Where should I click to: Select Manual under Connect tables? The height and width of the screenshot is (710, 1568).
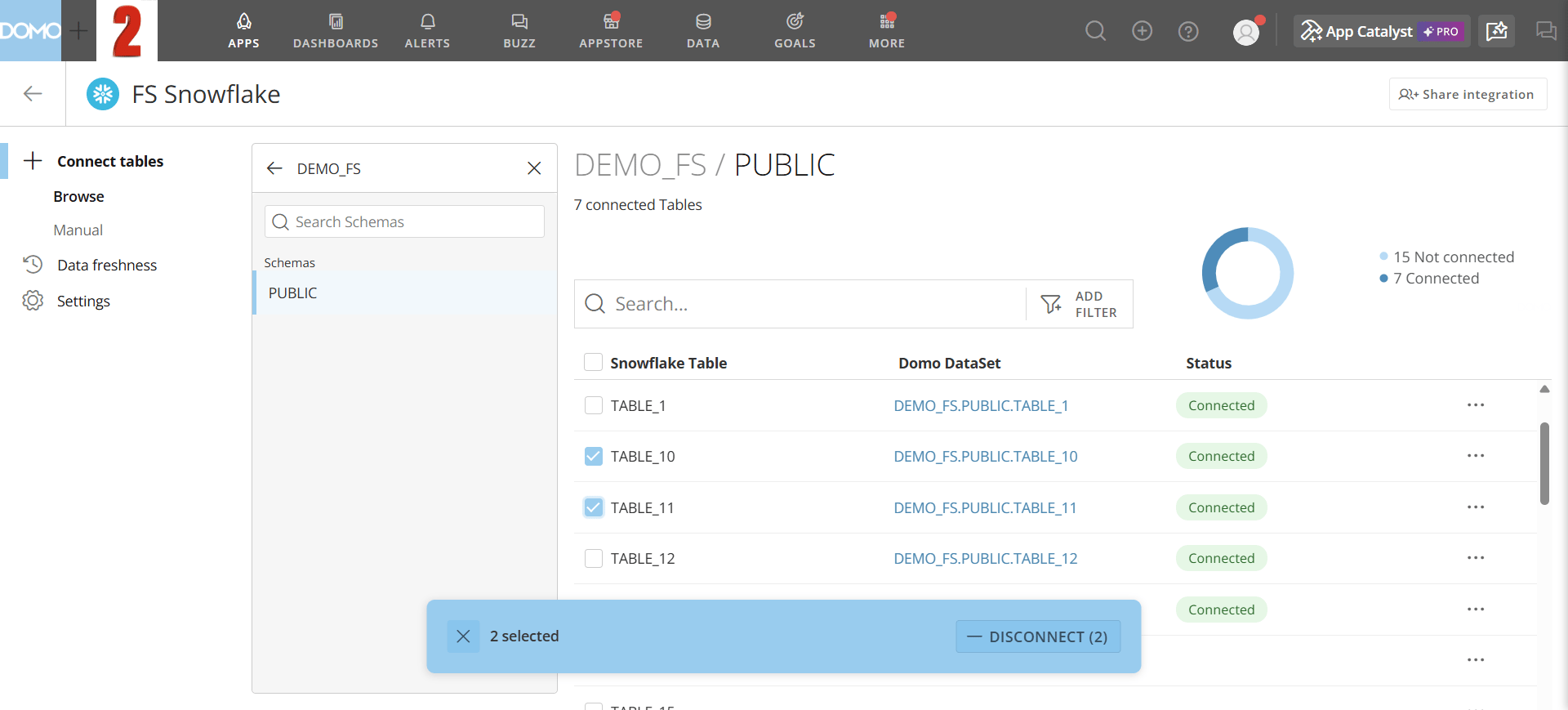(x=78, y=230)
